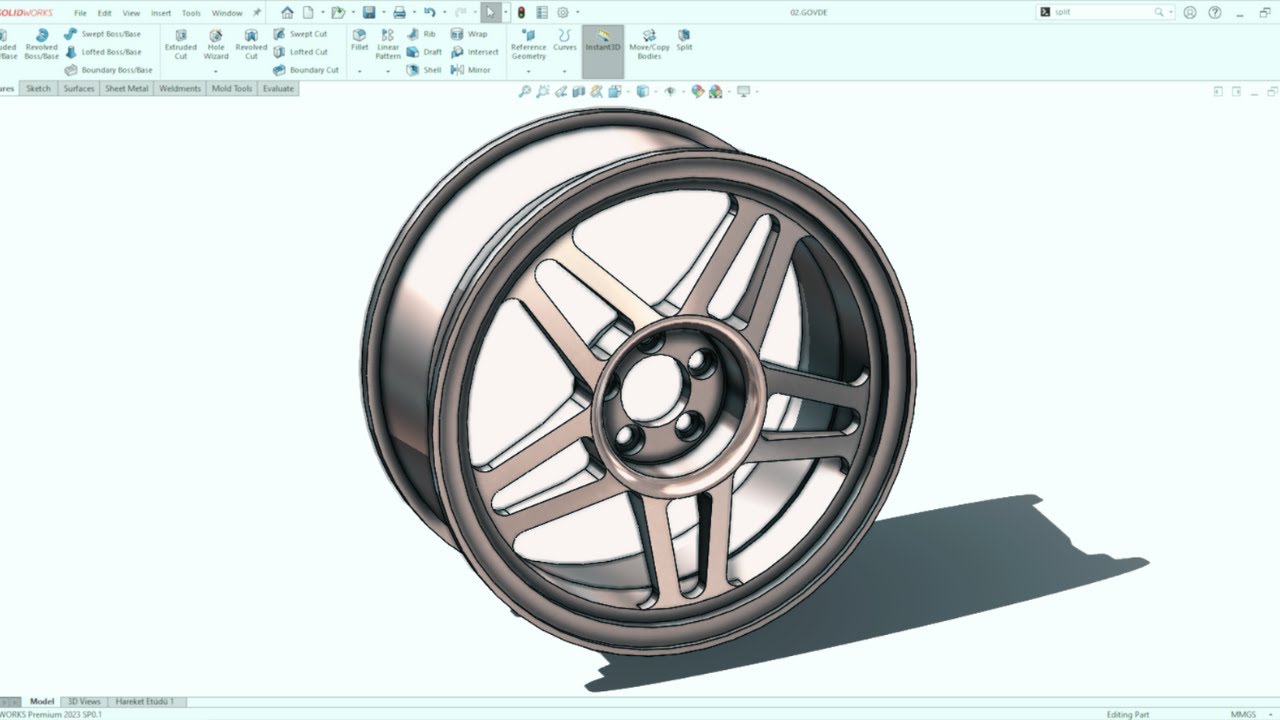
Task: Select the Swept Boss/Base tool
Action: click(102, 34)
